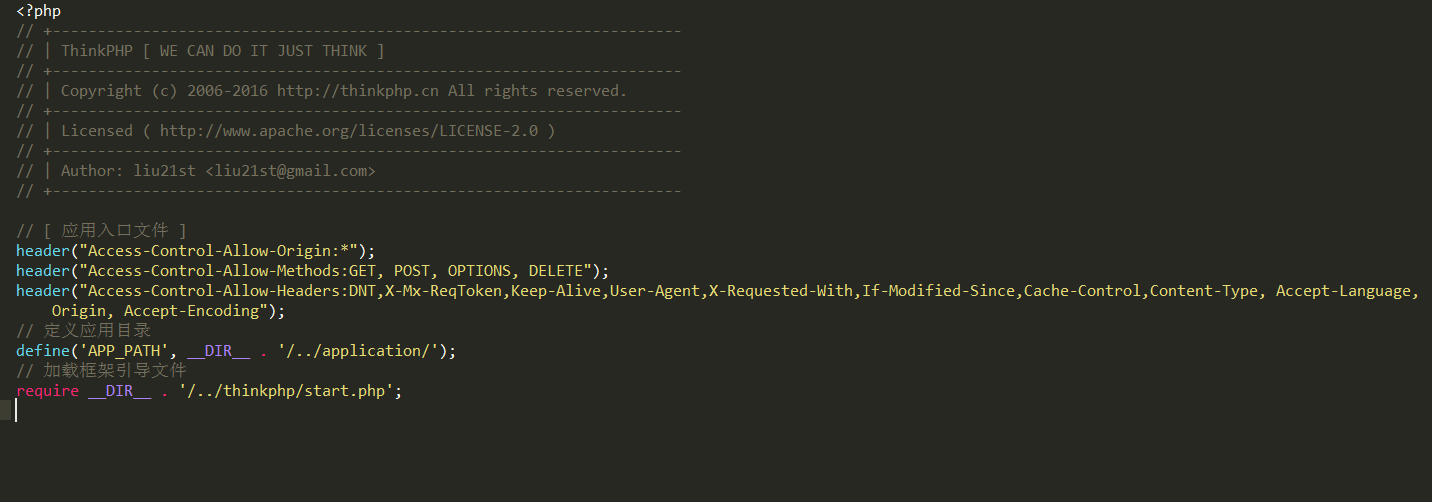
Task: Click the gutter marker beside last empty line
Action: [5, 410]
